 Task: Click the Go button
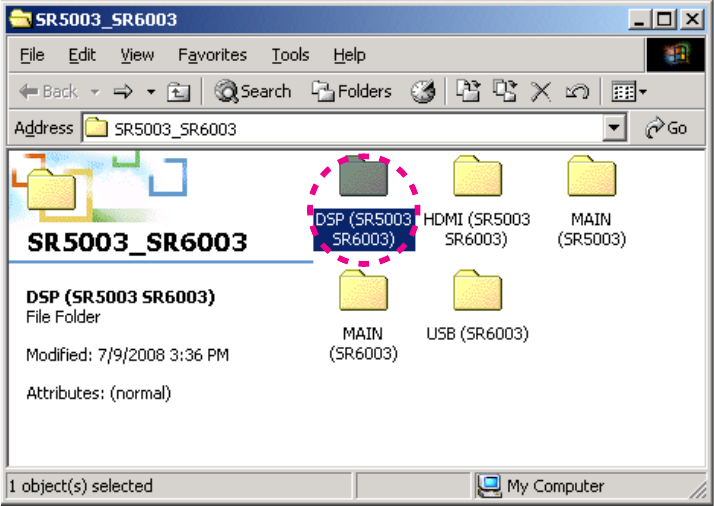(x=666, y=128)
